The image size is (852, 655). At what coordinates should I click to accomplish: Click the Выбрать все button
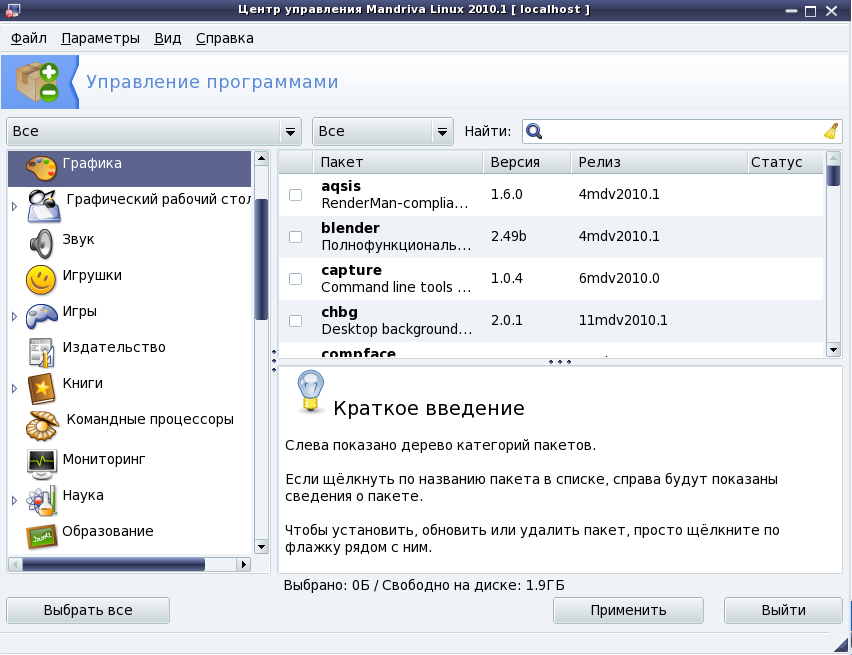point(88,610)
